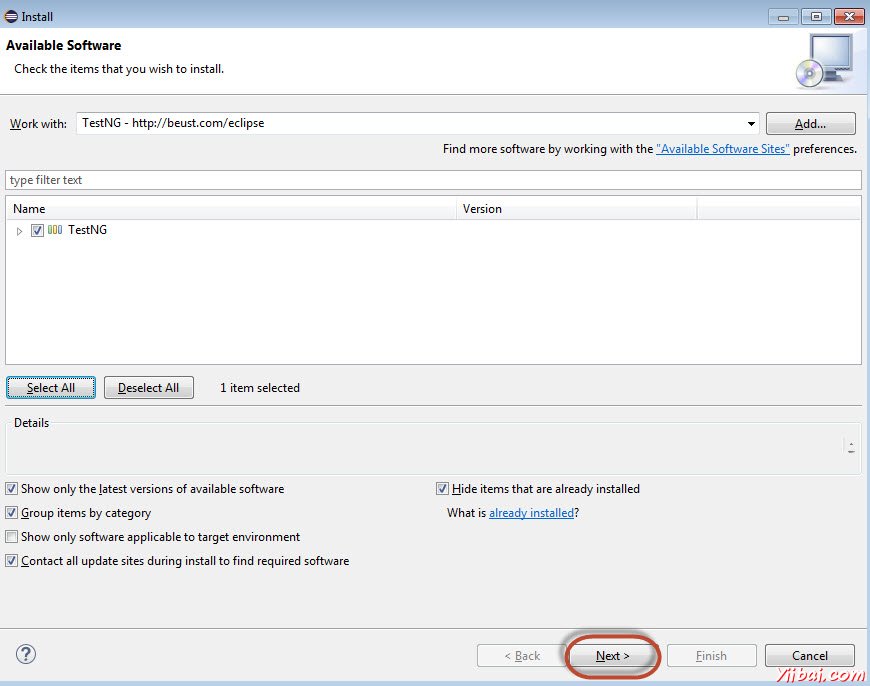870x686 pixels.
Task: Enable Show only software applicable to target environment
Action: (x=10, y=537)
